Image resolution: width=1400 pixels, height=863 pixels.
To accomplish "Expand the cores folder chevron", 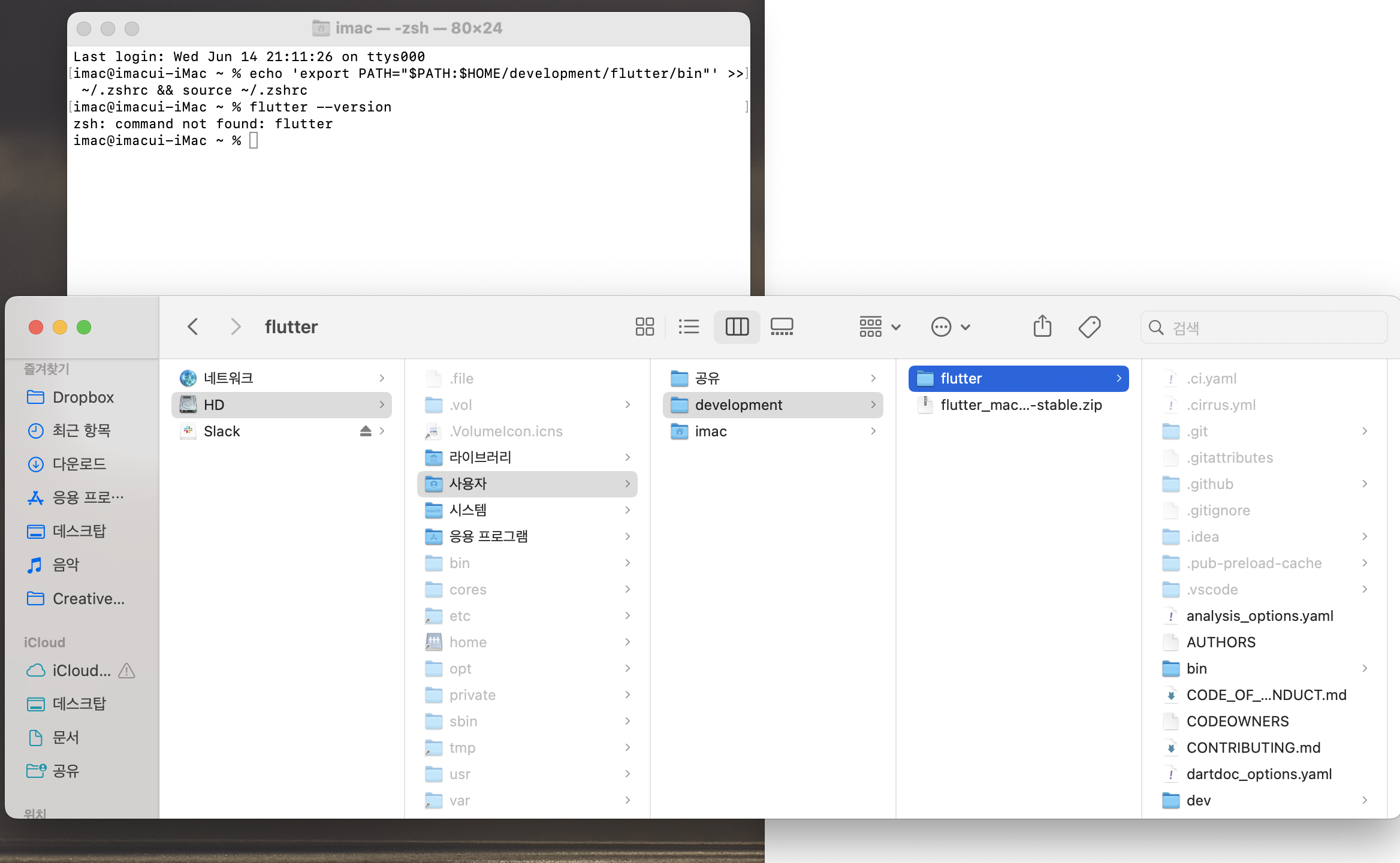I will [x=627, y=589].
